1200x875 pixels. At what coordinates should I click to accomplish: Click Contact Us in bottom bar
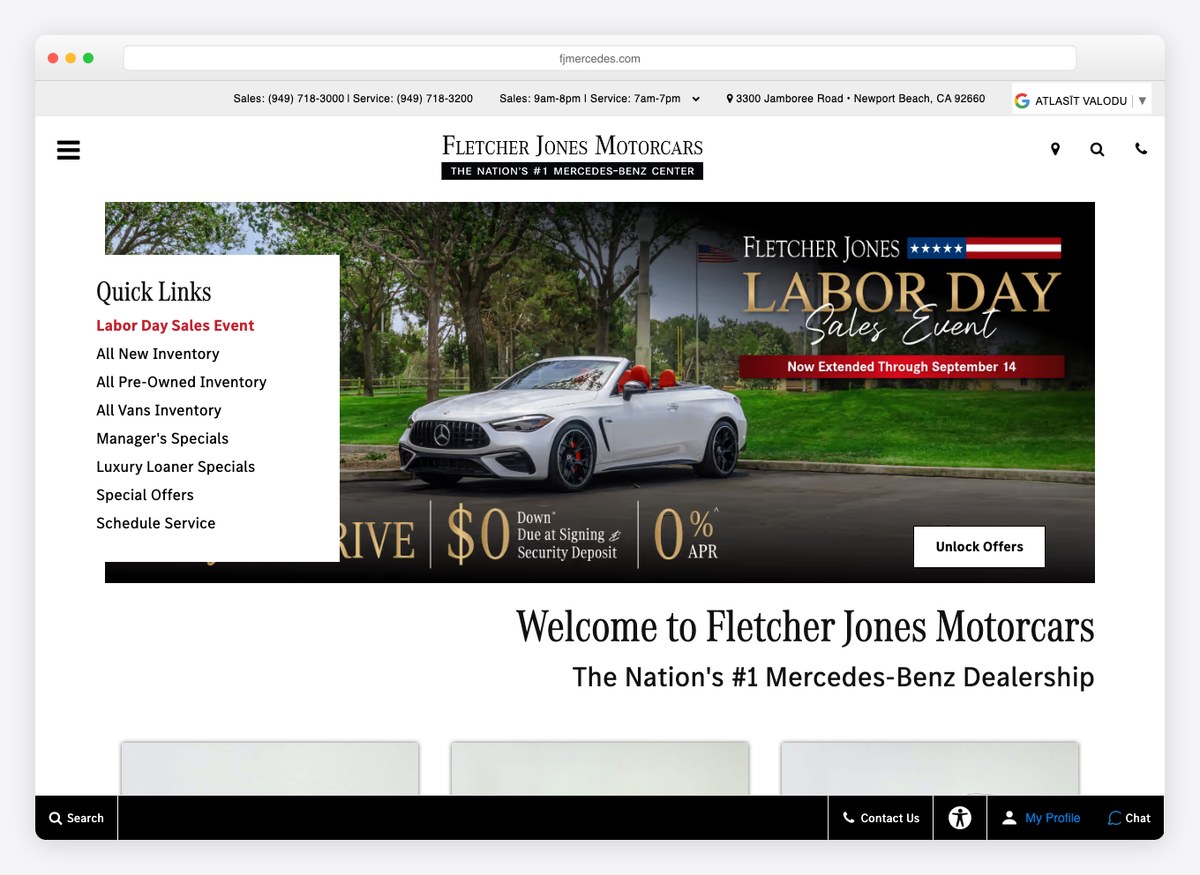click(881, 818)
